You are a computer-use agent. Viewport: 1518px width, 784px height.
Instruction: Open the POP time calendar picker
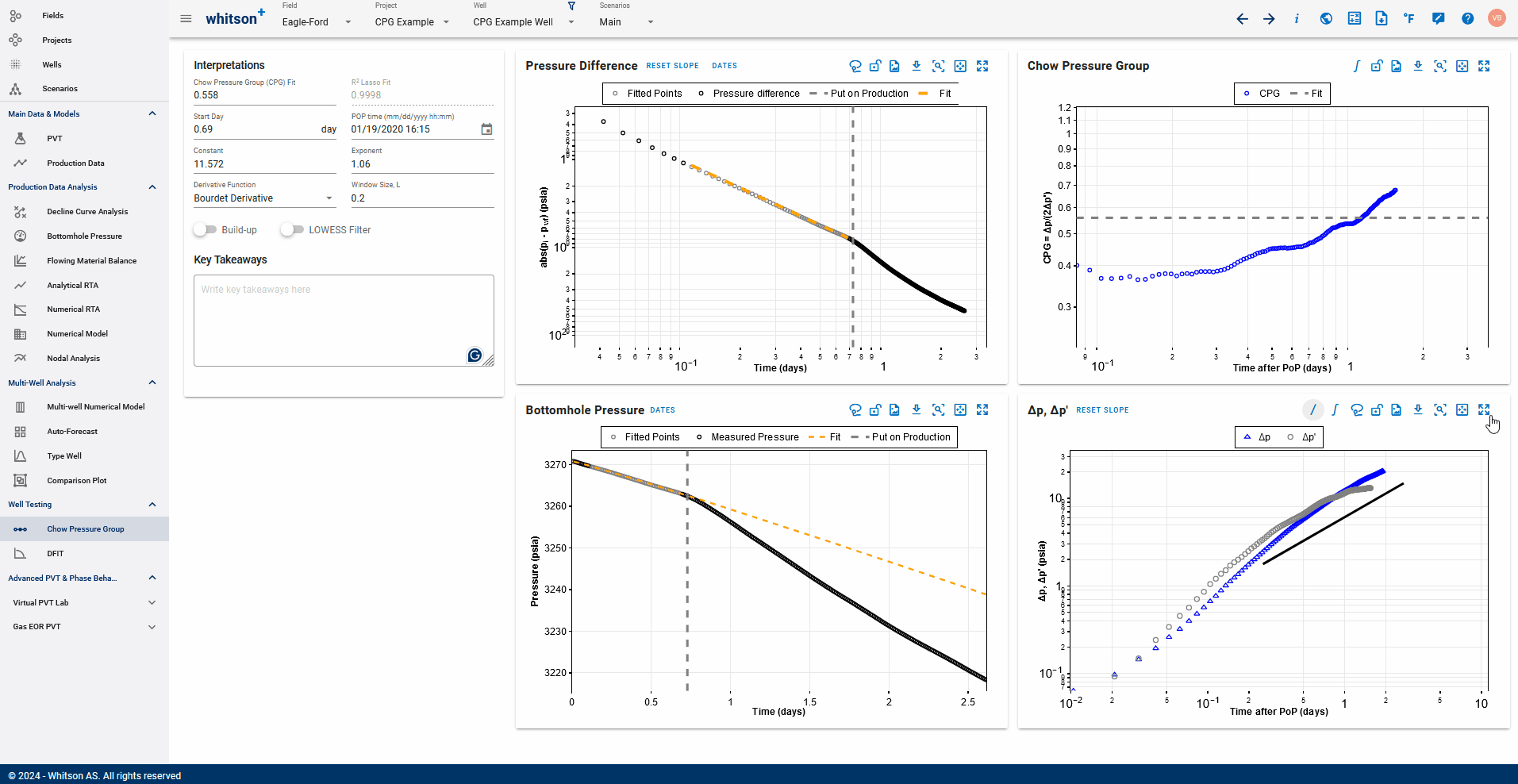click(x=486, y=129)
